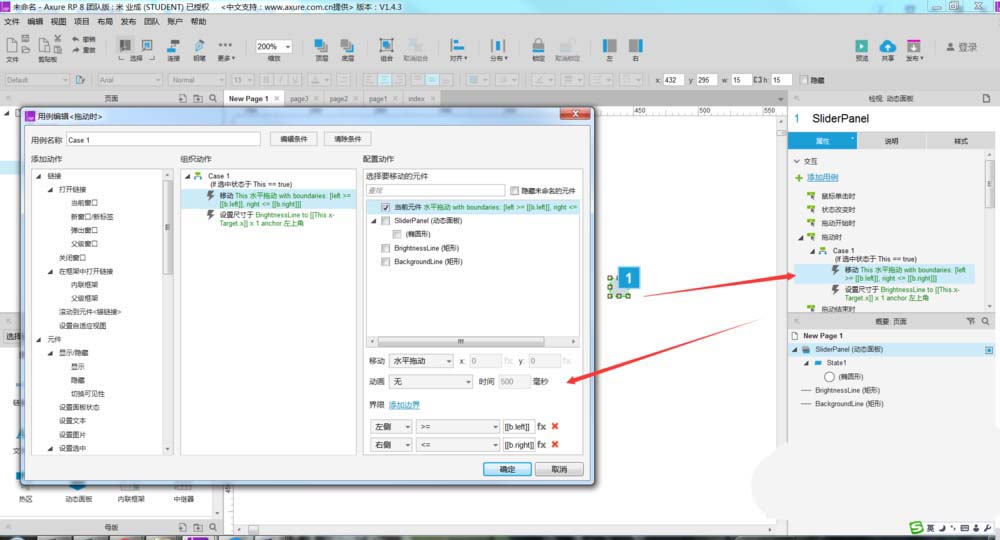Open the 移动 type dropdown showing 水平拖动
Image resolution: width=1000 pixels, height=540 pixels.
click(422, 361)
